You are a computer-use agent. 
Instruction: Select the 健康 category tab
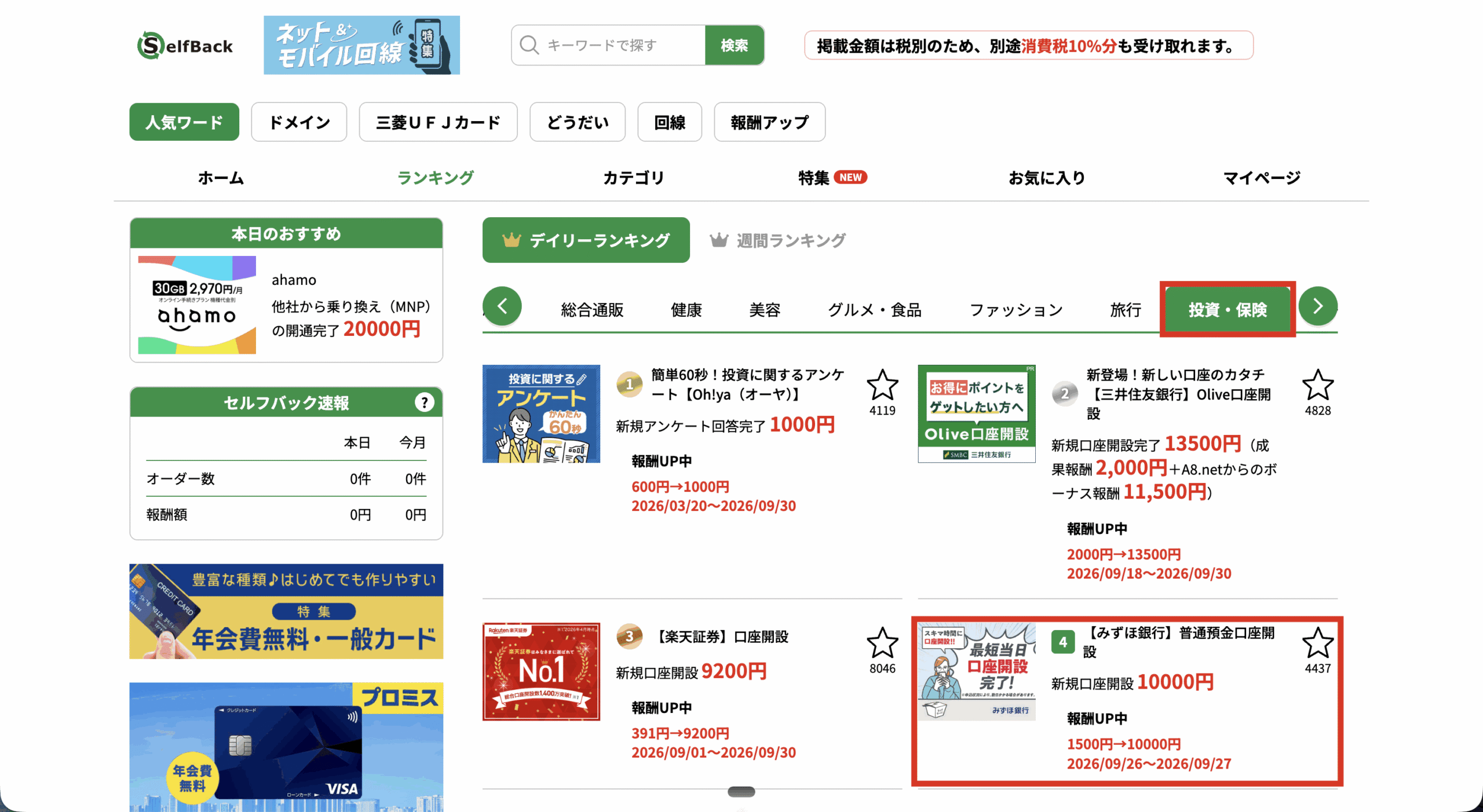(x=686, y=310)
